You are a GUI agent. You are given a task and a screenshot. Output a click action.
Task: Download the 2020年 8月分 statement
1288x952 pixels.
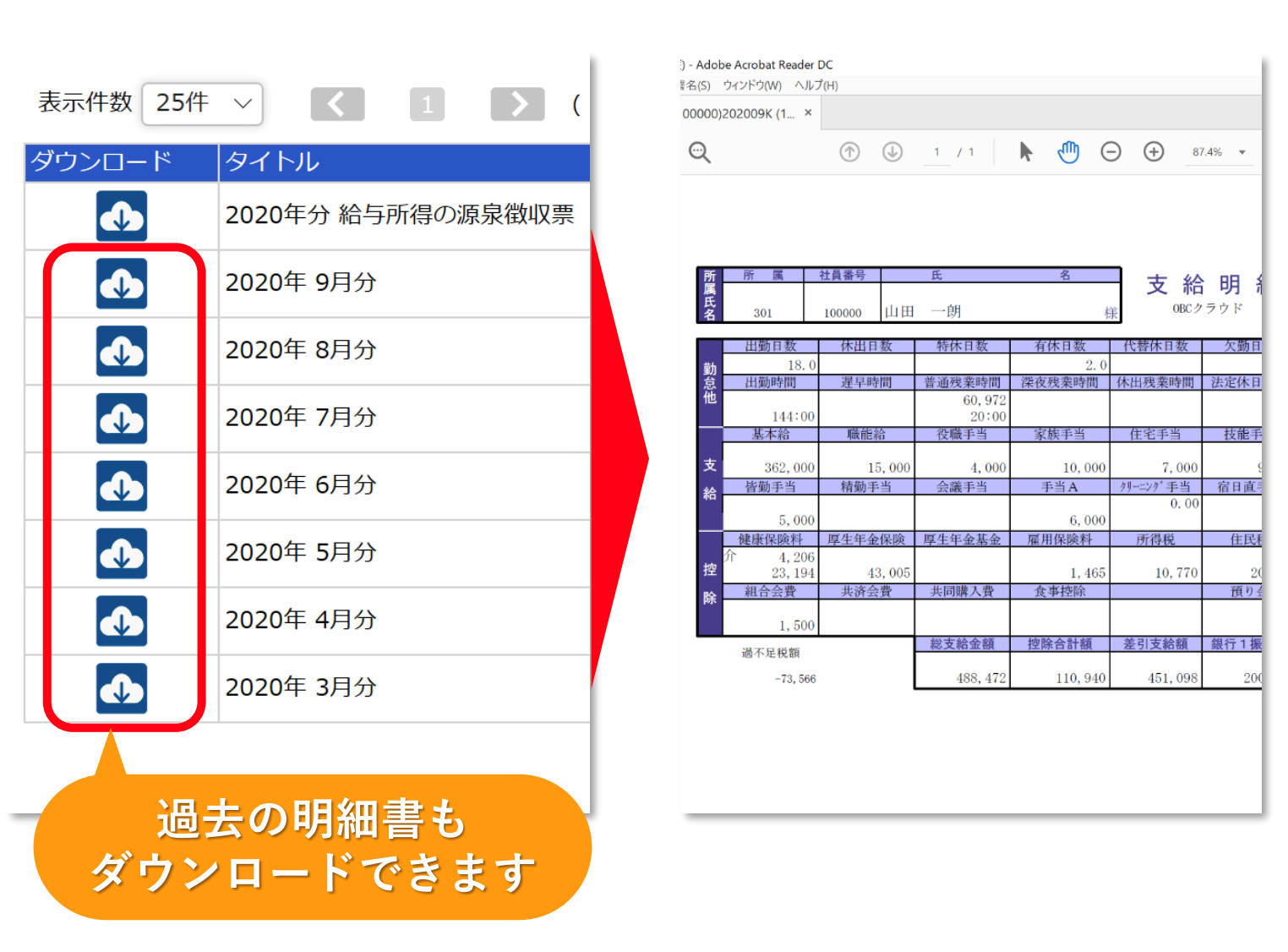[x=122, y=351]
